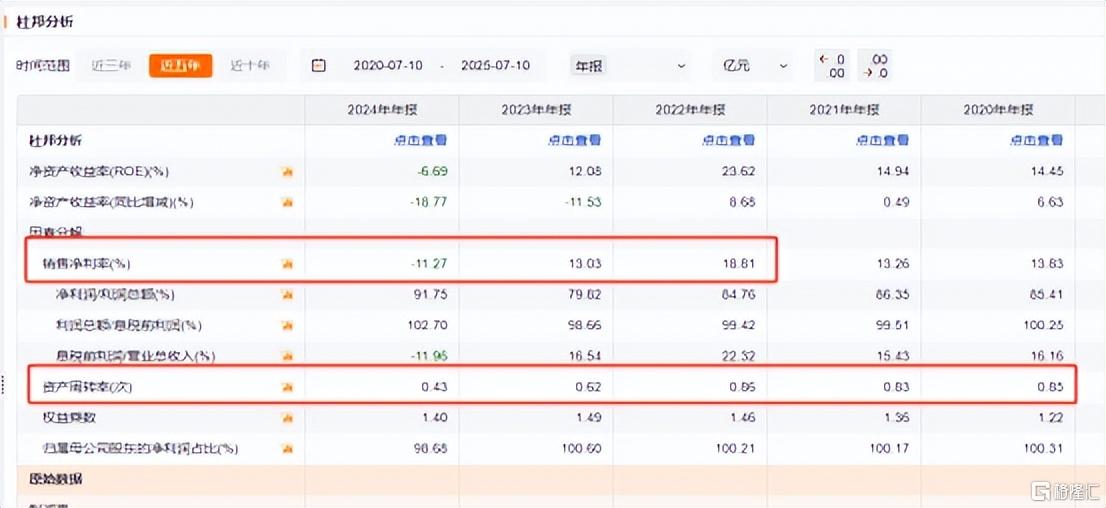The image size is (1106, 508).
Task: Click the 权益乘数 value 1.22 for 2020
Action: pyautogui.click(x=1051, y=418)
